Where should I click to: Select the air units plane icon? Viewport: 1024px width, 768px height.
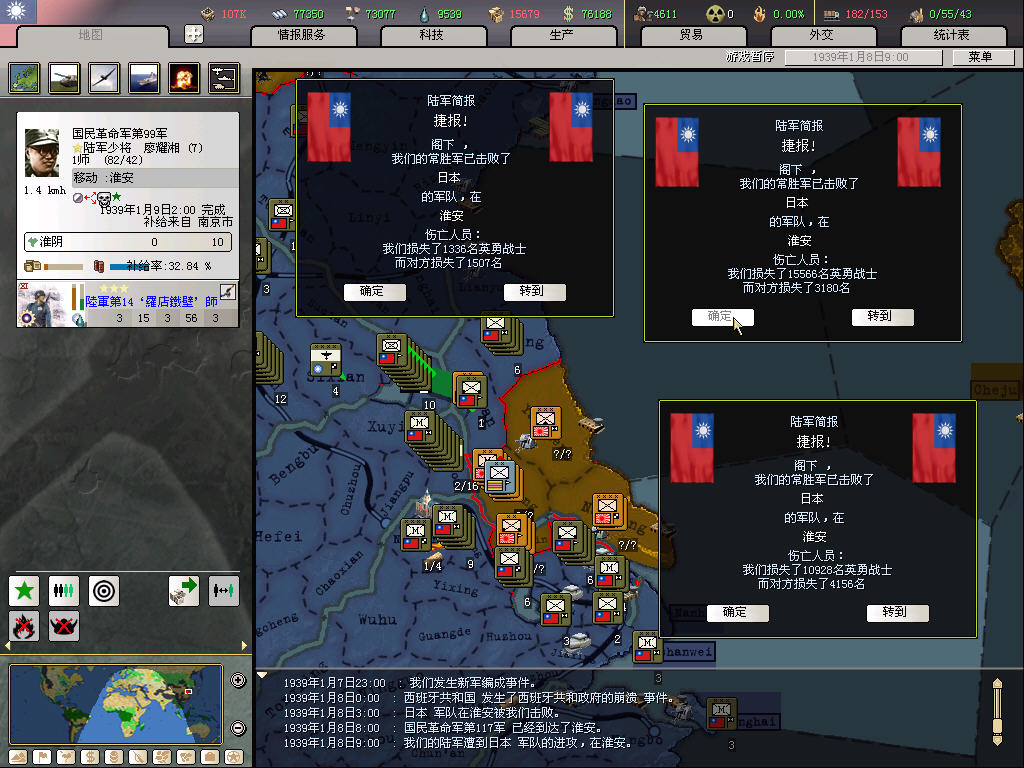(104, 78)
